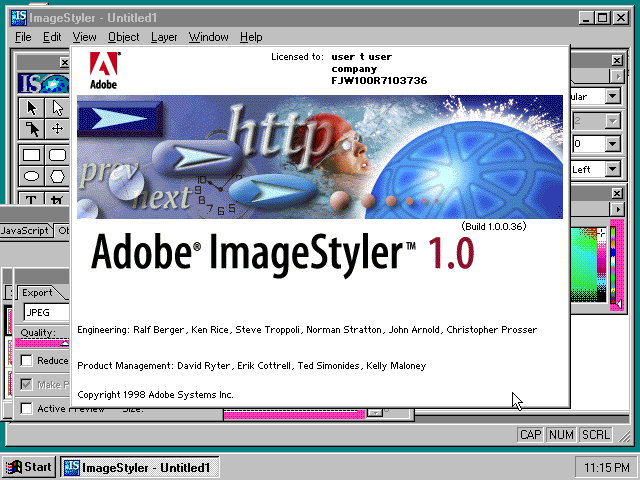Click the 'Adobe ImageStyler 1.0' product title

(x=282, y=254)
